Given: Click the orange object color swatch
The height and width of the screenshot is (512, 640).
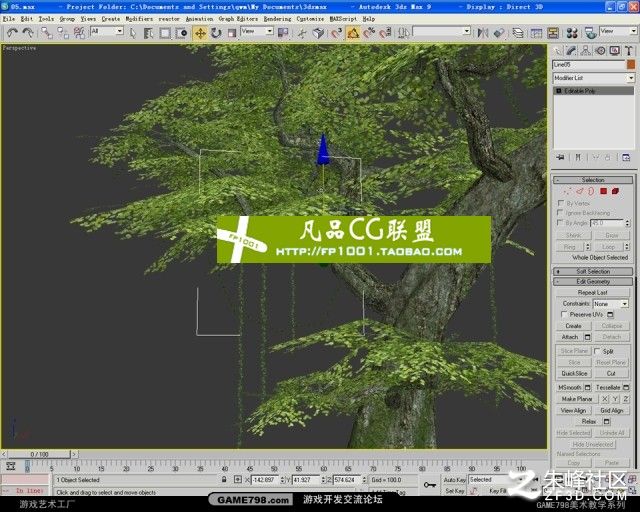Looking at the screenshot, I should tap(631, 65).
